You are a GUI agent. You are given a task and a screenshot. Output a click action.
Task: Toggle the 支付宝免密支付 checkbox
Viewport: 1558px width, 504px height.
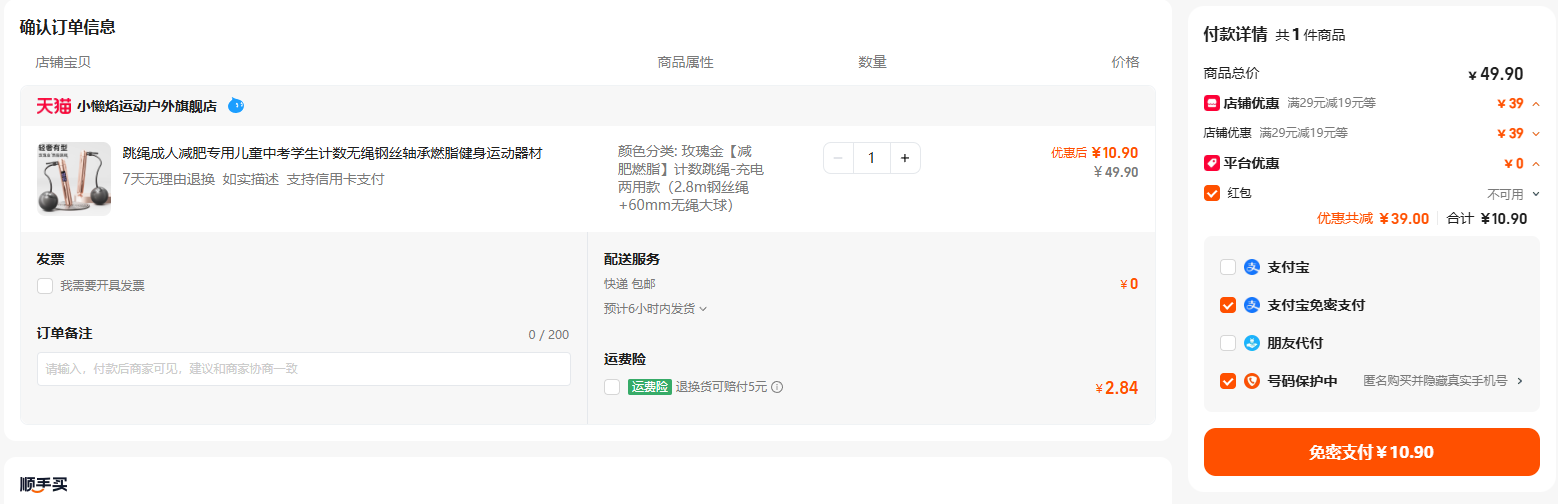1228,305
